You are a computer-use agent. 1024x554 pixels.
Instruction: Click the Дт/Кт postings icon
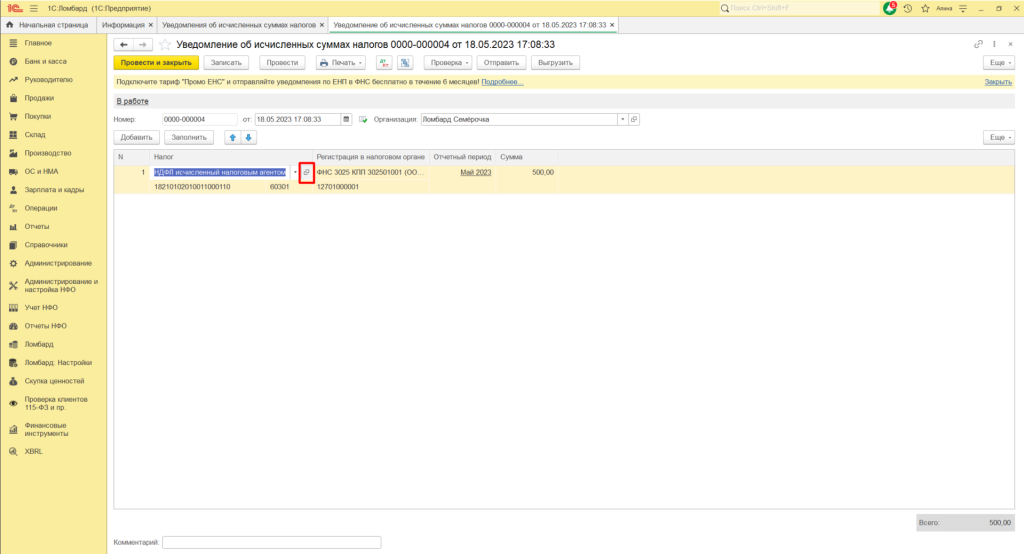[384, 62]
